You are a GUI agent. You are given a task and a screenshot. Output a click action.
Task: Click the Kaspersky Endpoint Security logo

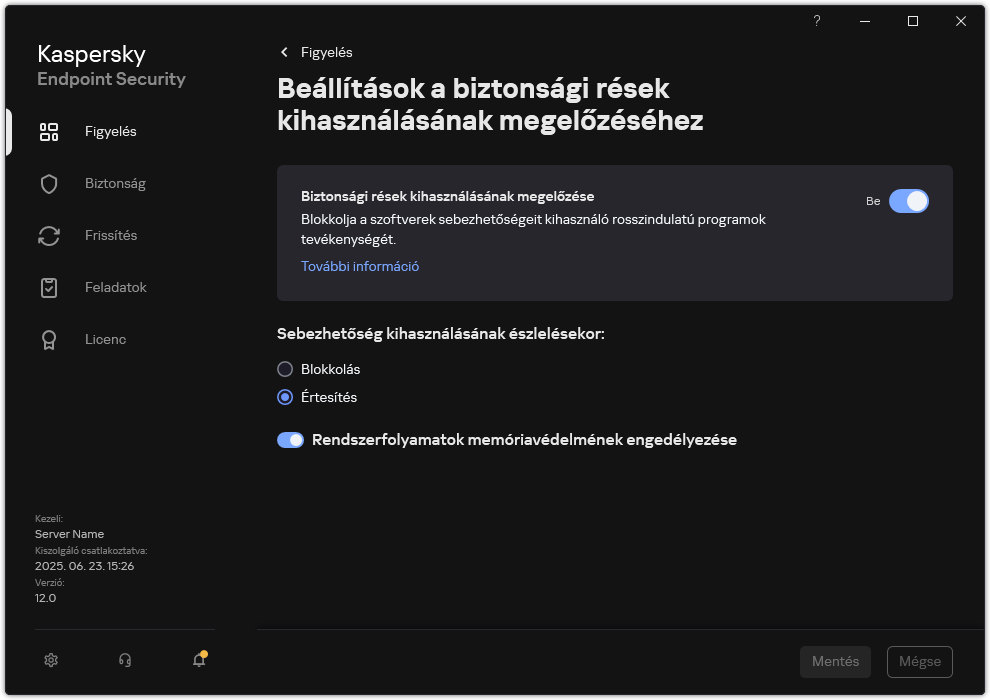[x=111, y=66]
